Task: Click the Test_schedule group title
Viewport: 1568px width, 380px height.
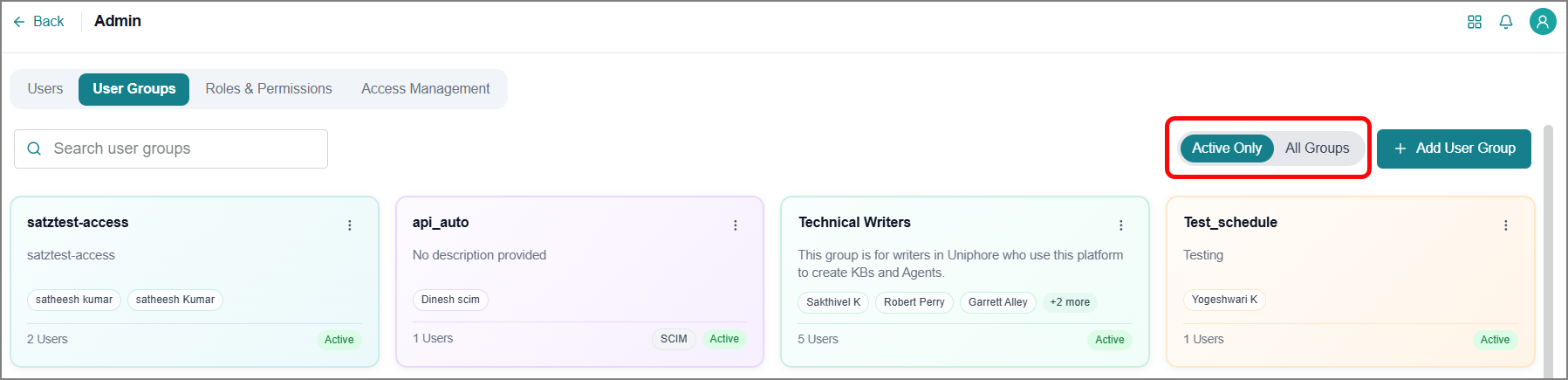Action: click(x=1230, y=223)
